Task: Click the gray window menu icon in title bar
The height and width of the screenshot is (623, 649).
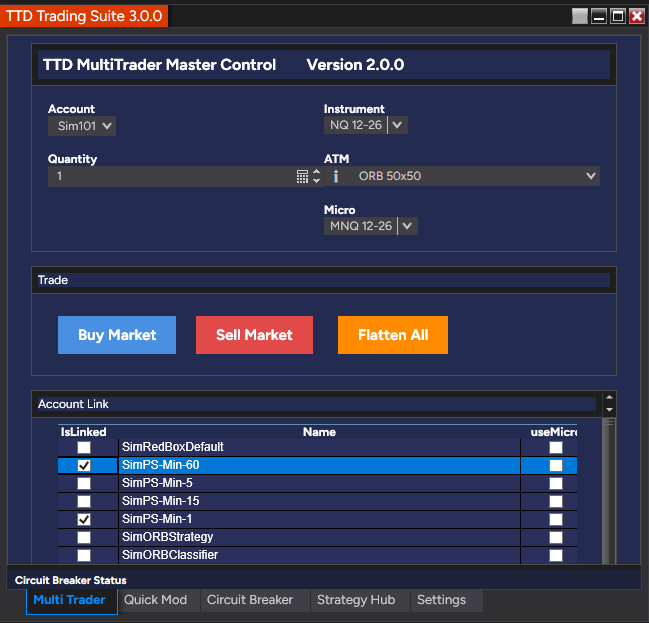Action: [579, 16]
